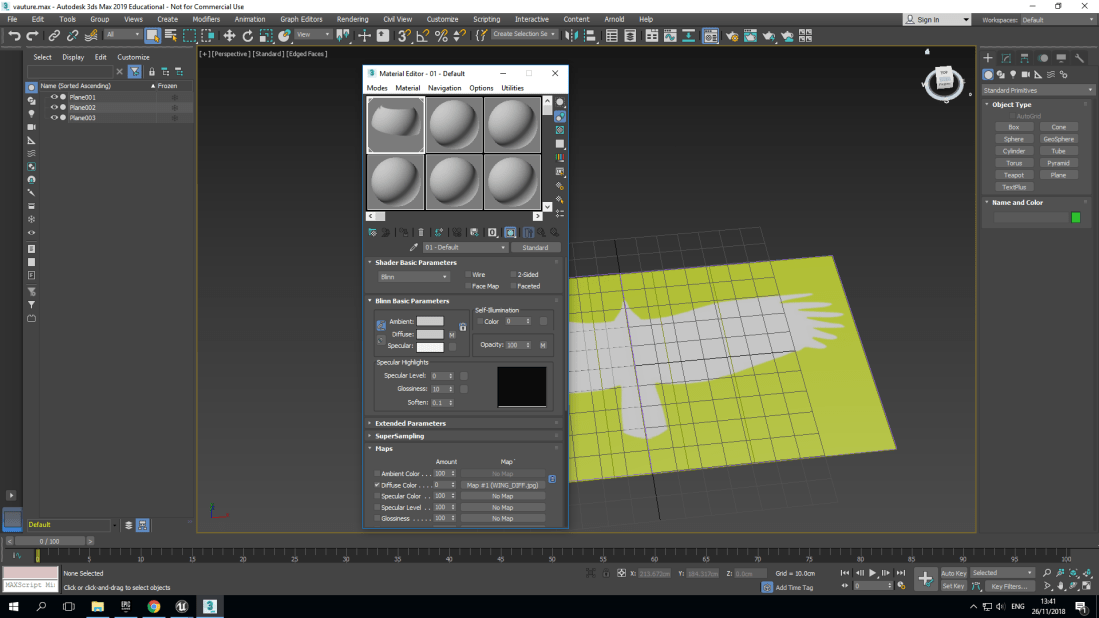The width and height of the screenshot is (1099, 618).
Task: Select the Select and Rotate tool
Action: click(248, 35)
